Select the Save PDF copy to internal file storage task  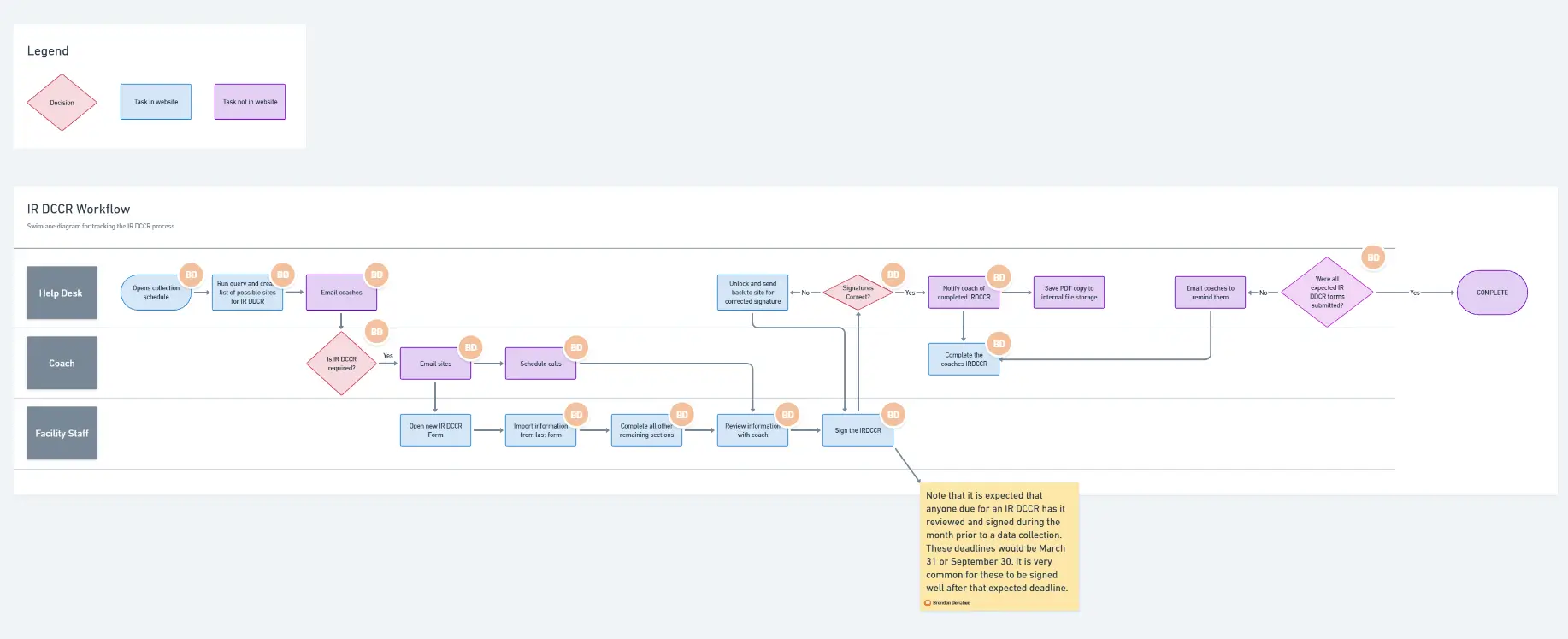pyautogui.click(x=1069, y=293)
